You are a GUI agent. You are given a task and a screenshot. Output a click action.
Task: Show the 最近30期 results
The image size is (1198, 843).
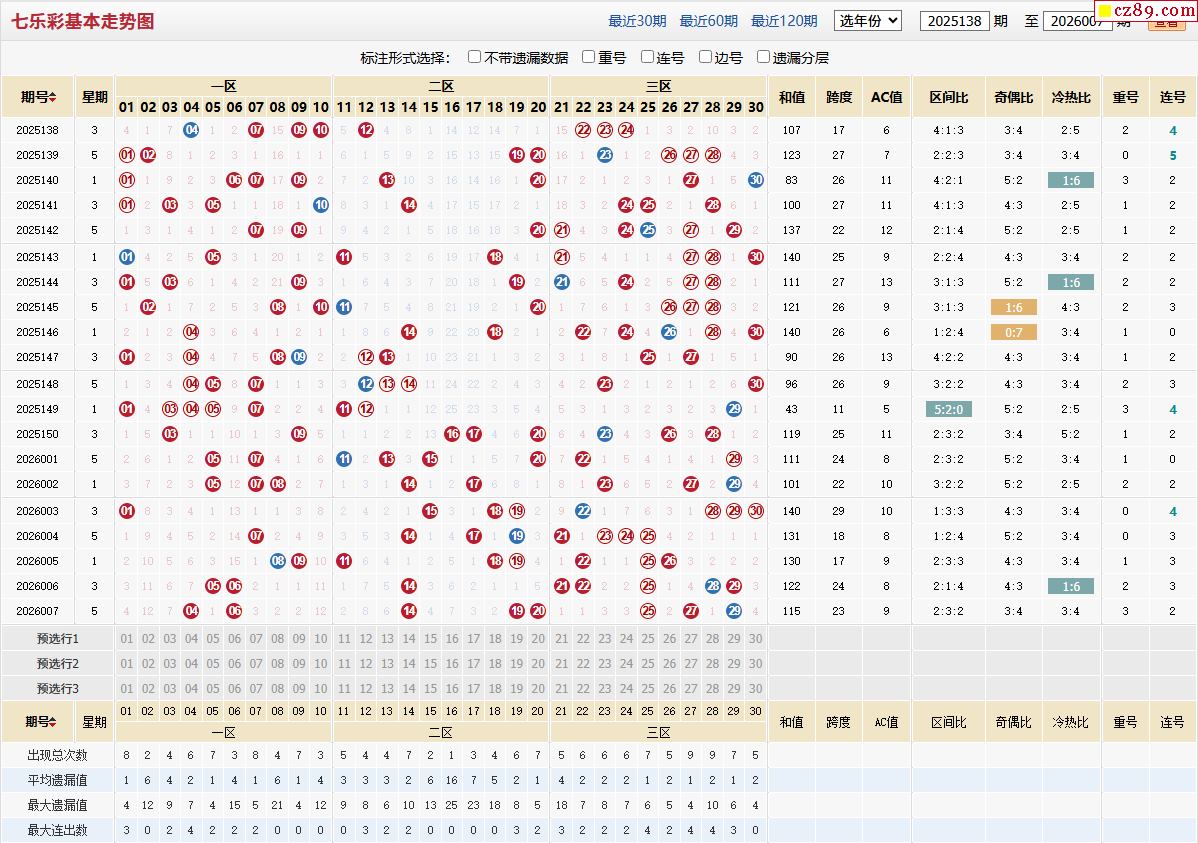point(637,21)
